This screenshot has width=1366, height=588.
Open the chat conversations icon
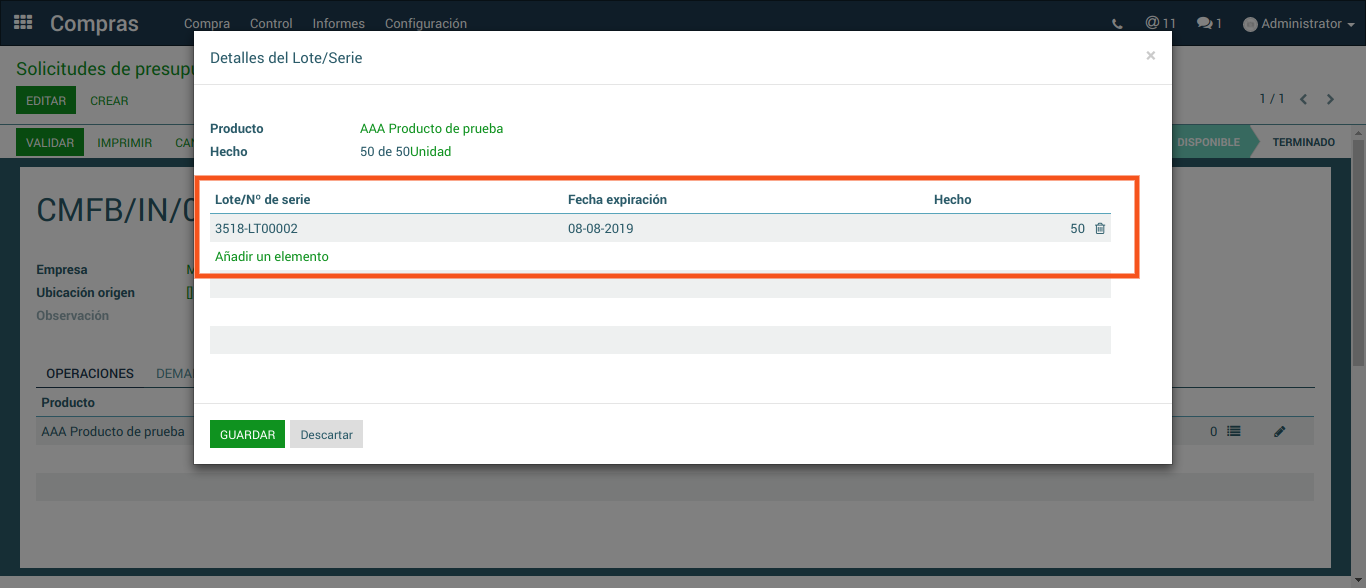click(x=1209, y=23)
